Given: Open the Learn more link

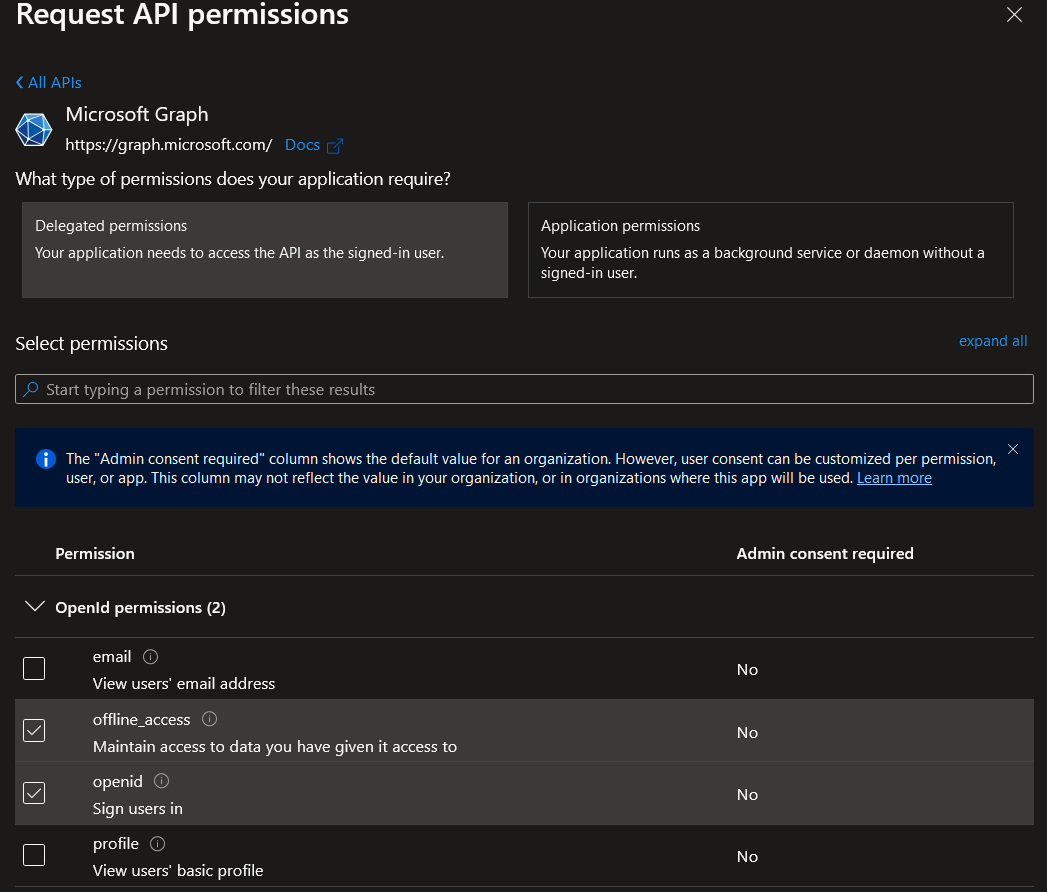Looking at the screenshot, I should coord(894,478).
